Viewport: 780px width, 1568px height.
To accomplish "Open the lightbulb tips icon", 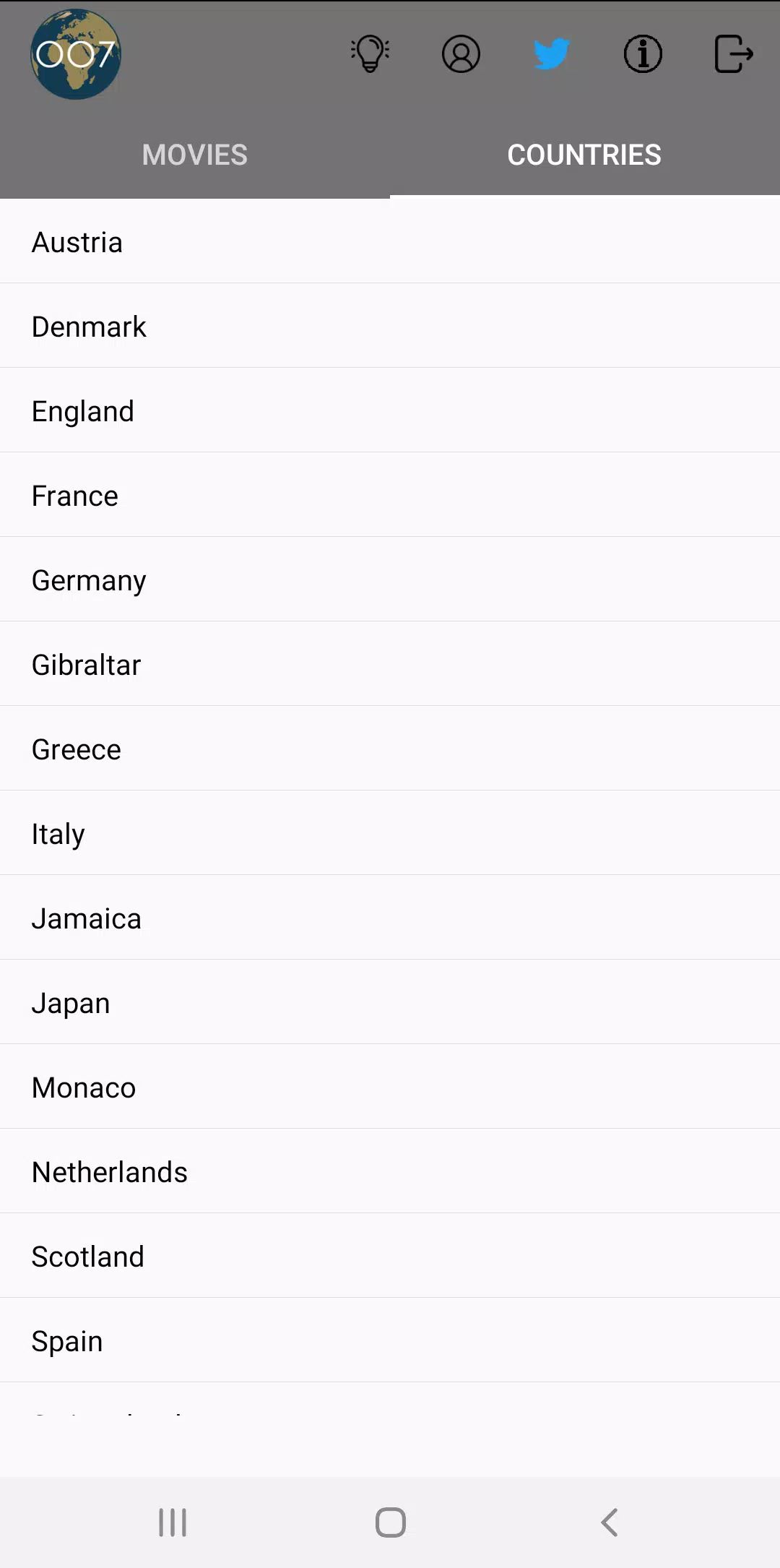I will [x=370, y=54].
